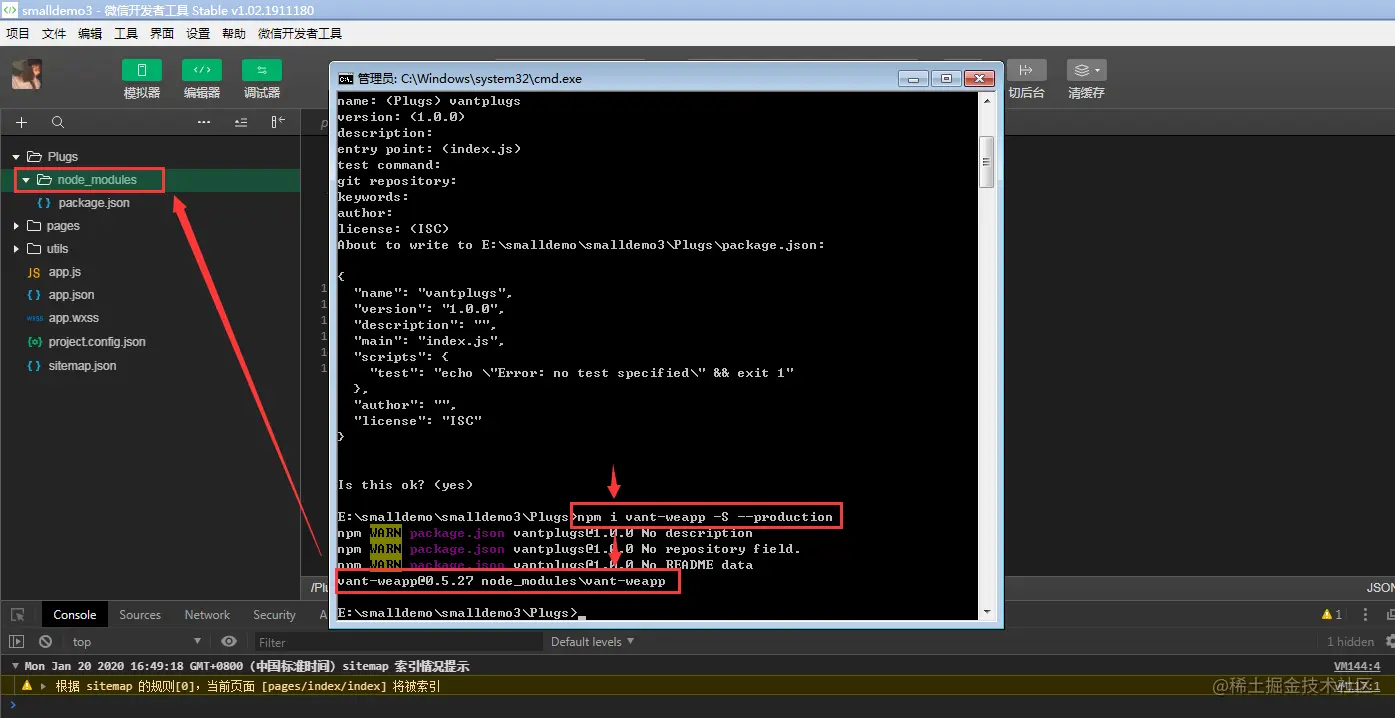This screenshot has height=718, width=1395.
Task: Click the cmd scrollbar down arrow
Action: click(x=987, y=612)
